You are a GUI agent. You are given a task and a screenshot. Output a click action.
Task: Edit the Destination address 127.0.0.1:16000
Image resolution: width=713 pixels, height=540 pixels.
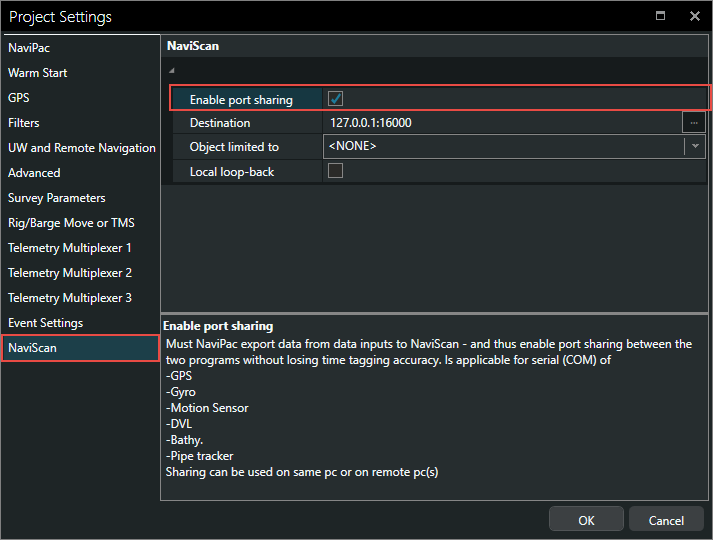tap(502, 123)
